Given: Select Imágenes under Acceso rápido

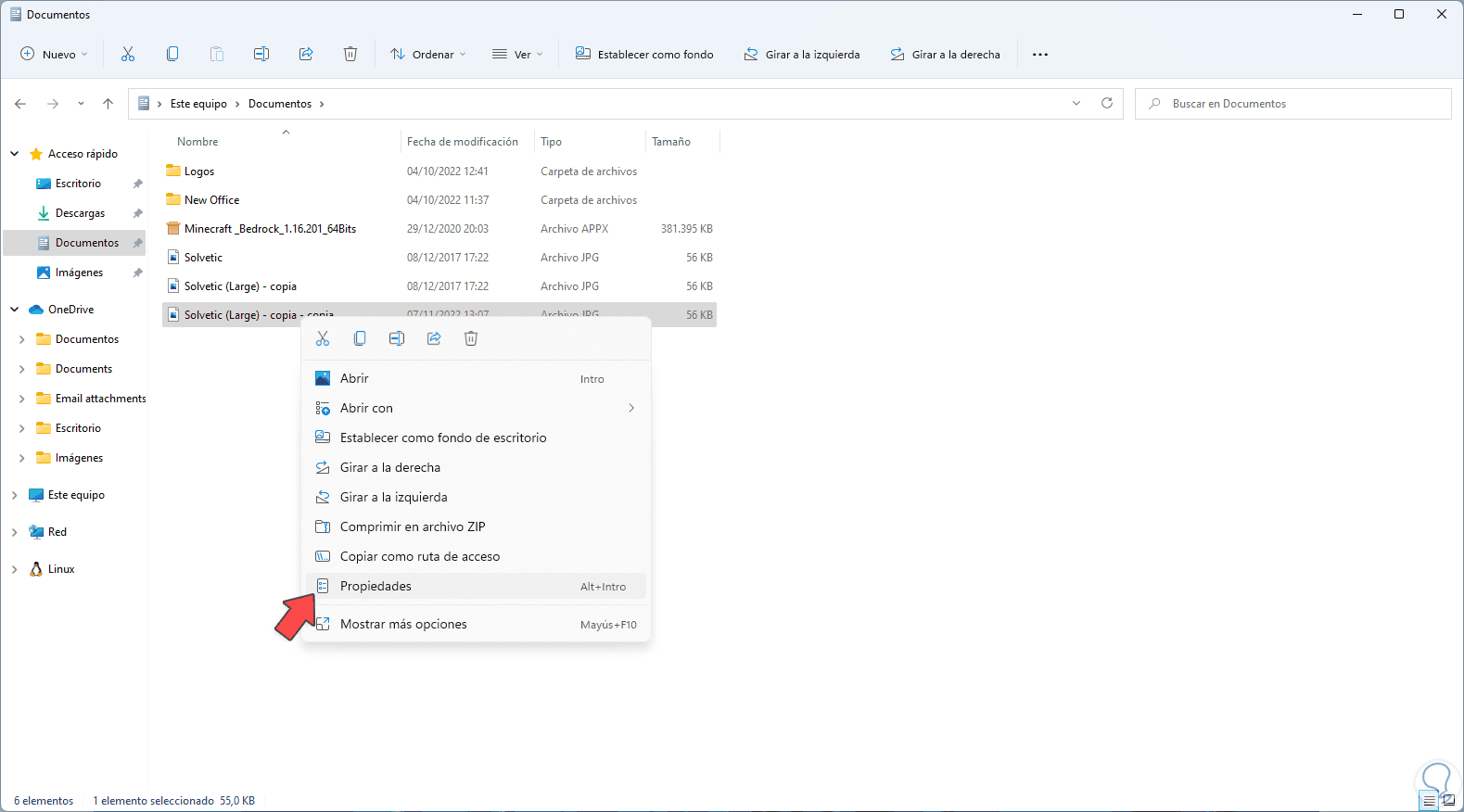Looking at the screenshot, I should coord(79,273).
